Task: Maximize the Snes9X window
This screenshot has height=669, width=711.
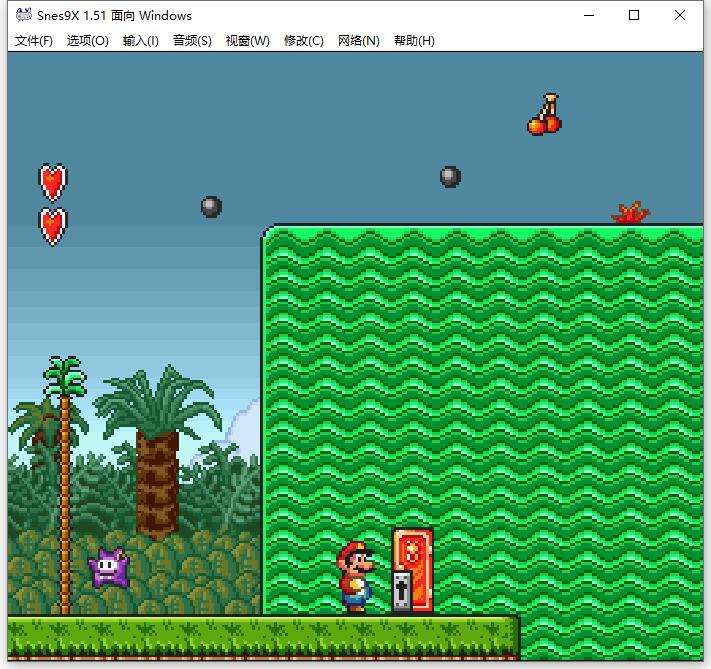Action: 634,15
